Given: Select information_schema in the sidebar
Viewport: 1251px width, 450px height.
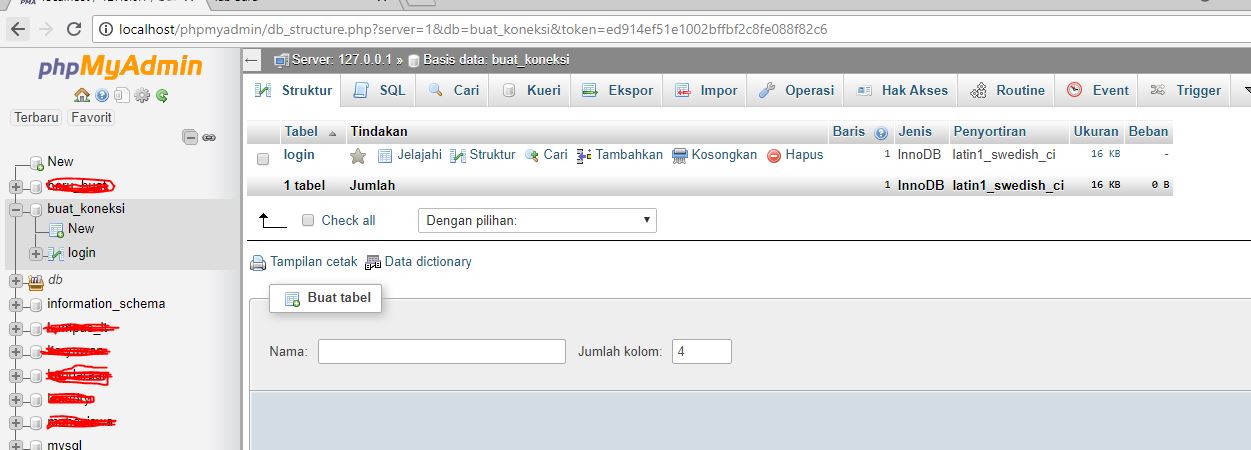Looking at the screenshot, I should pos(106,304).
